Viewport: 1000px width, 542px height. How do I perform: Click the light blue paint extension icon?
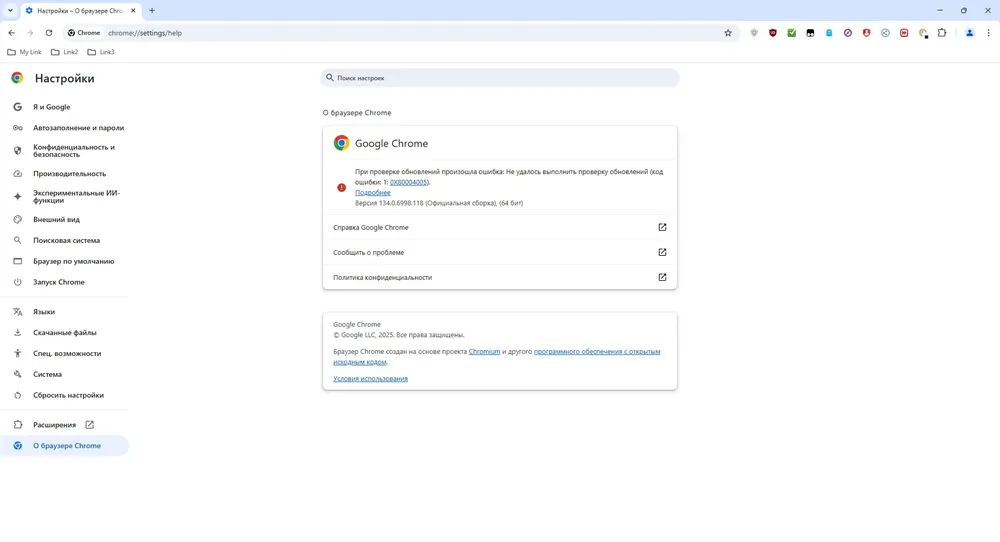click(829, 33)
